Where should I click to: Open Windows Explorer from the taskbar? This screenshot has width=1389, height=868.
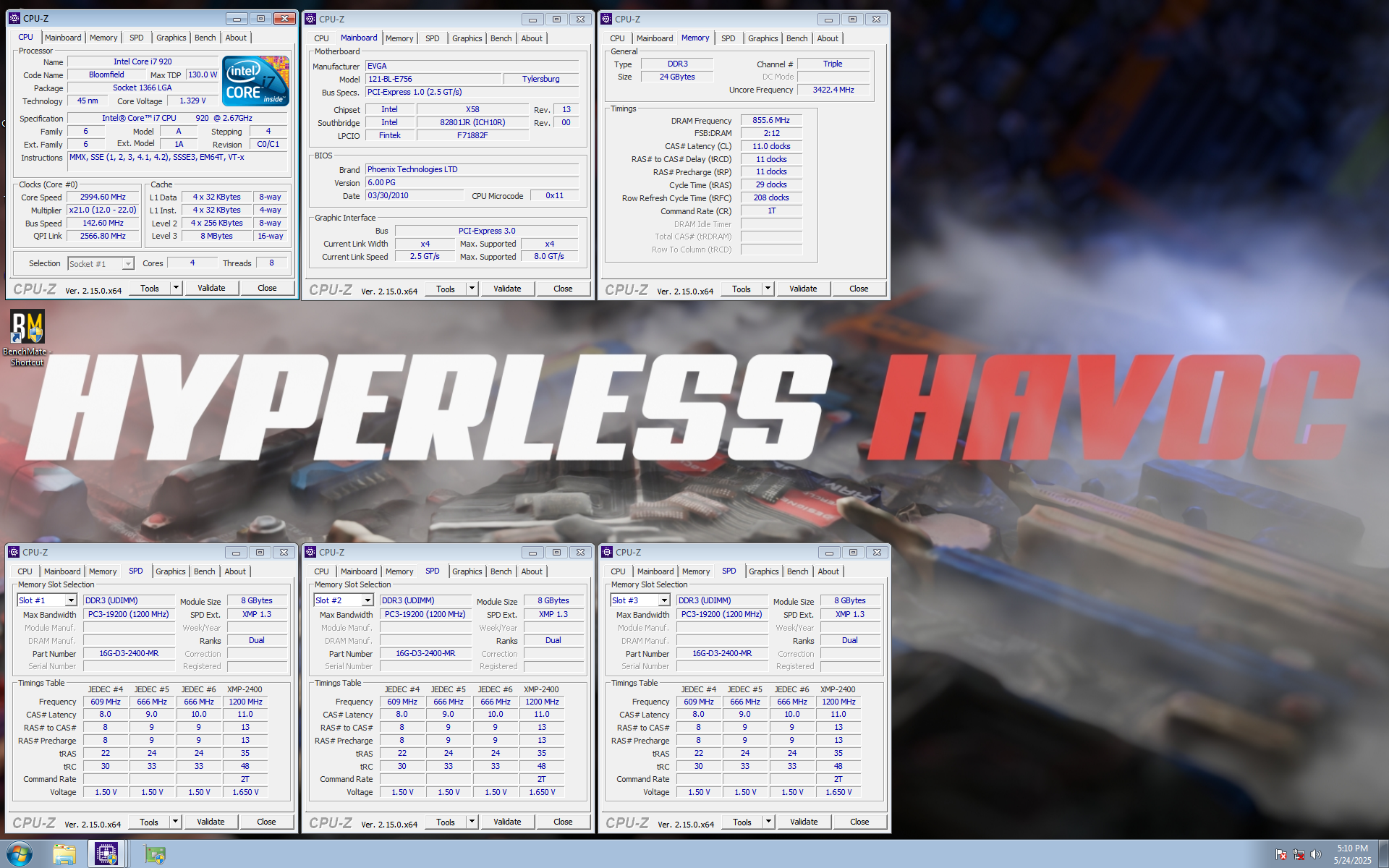[64, 854]
